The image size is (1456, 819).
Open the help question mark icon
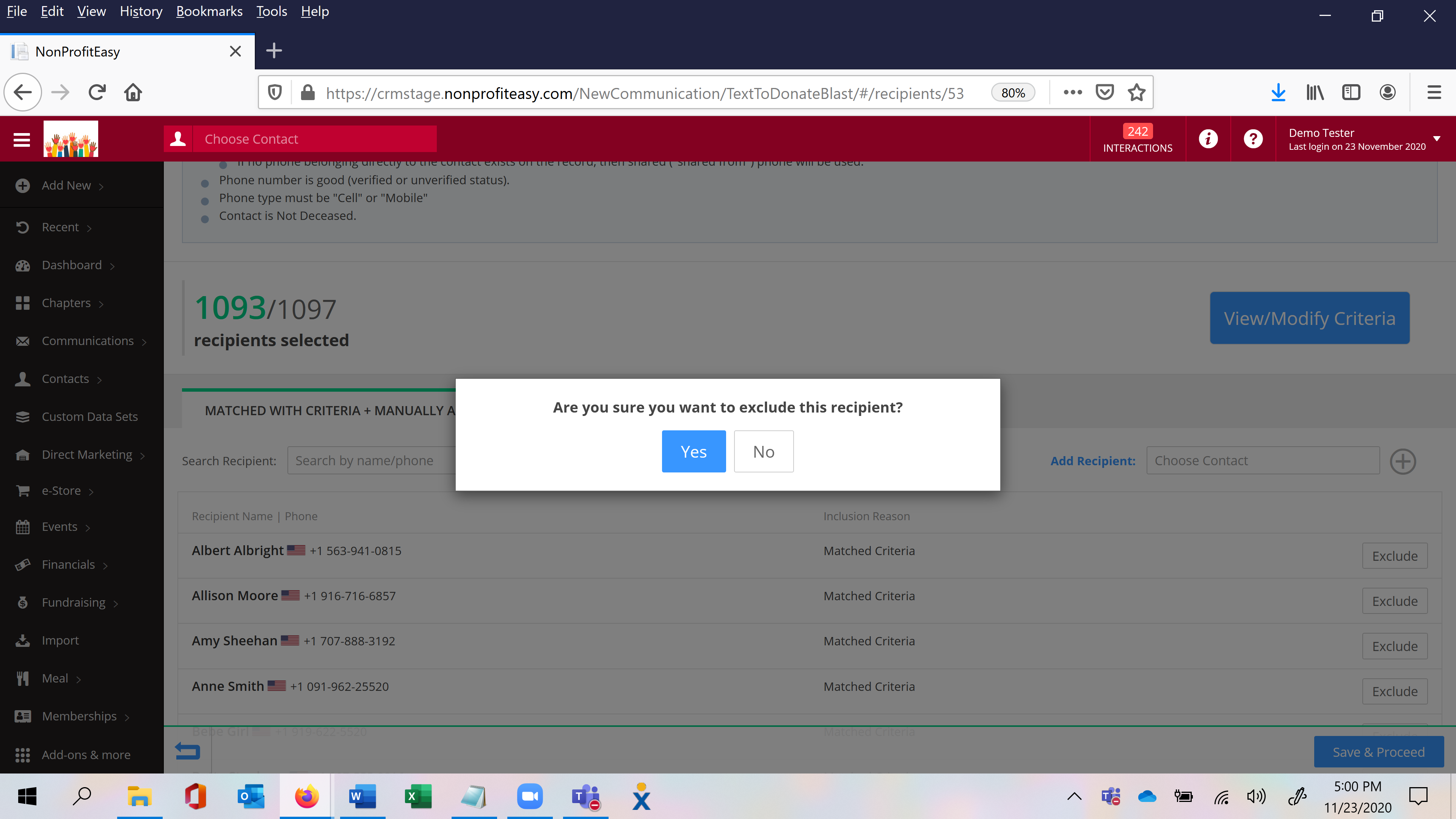1253,138
